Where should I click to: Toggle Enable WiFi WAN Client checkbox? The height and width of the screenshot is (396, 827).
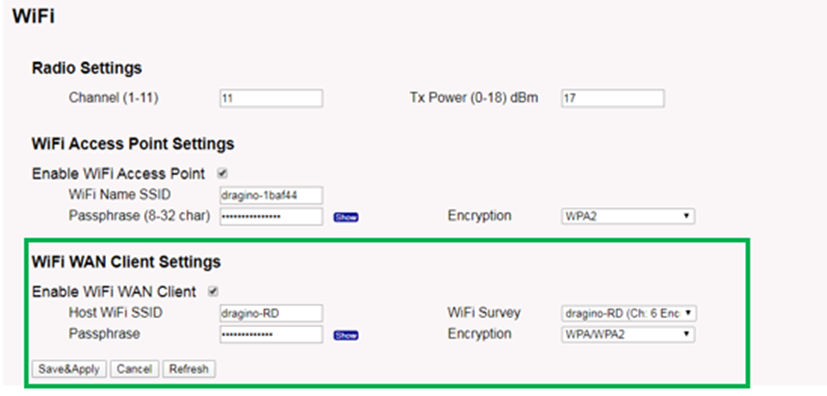[214, 291]
